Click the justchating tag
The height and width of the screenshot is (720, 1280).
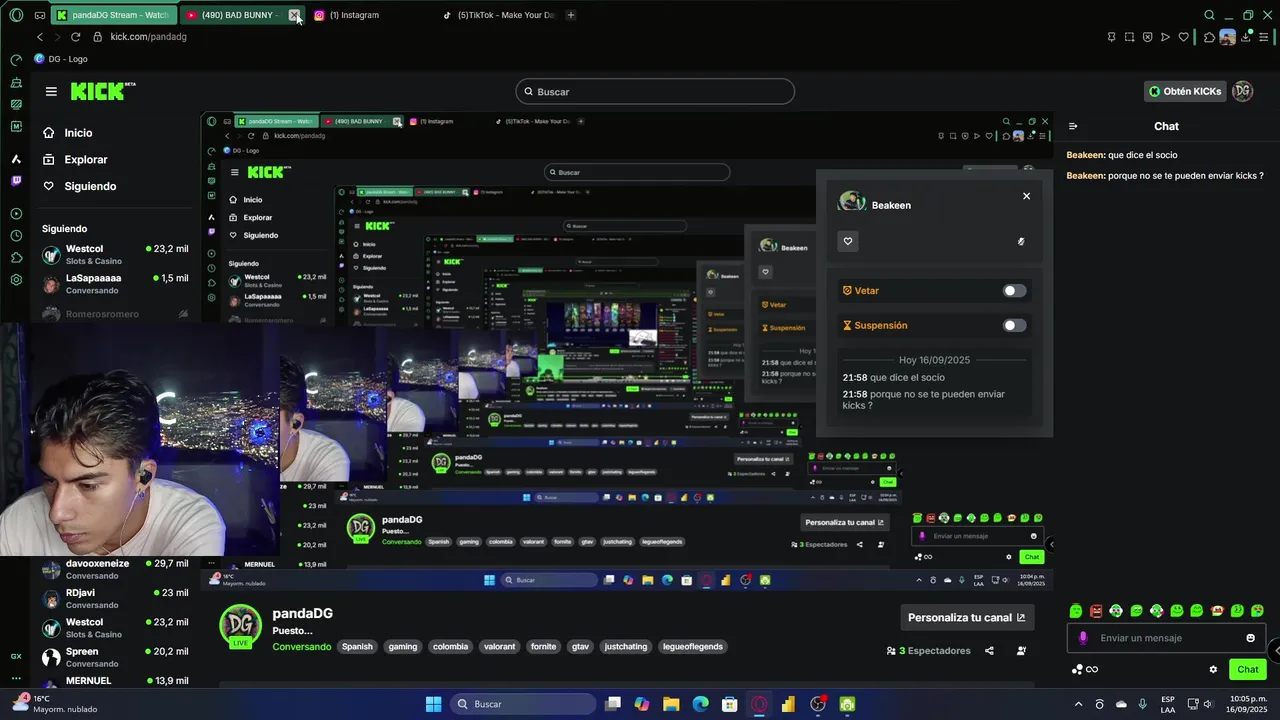[626, 647]
